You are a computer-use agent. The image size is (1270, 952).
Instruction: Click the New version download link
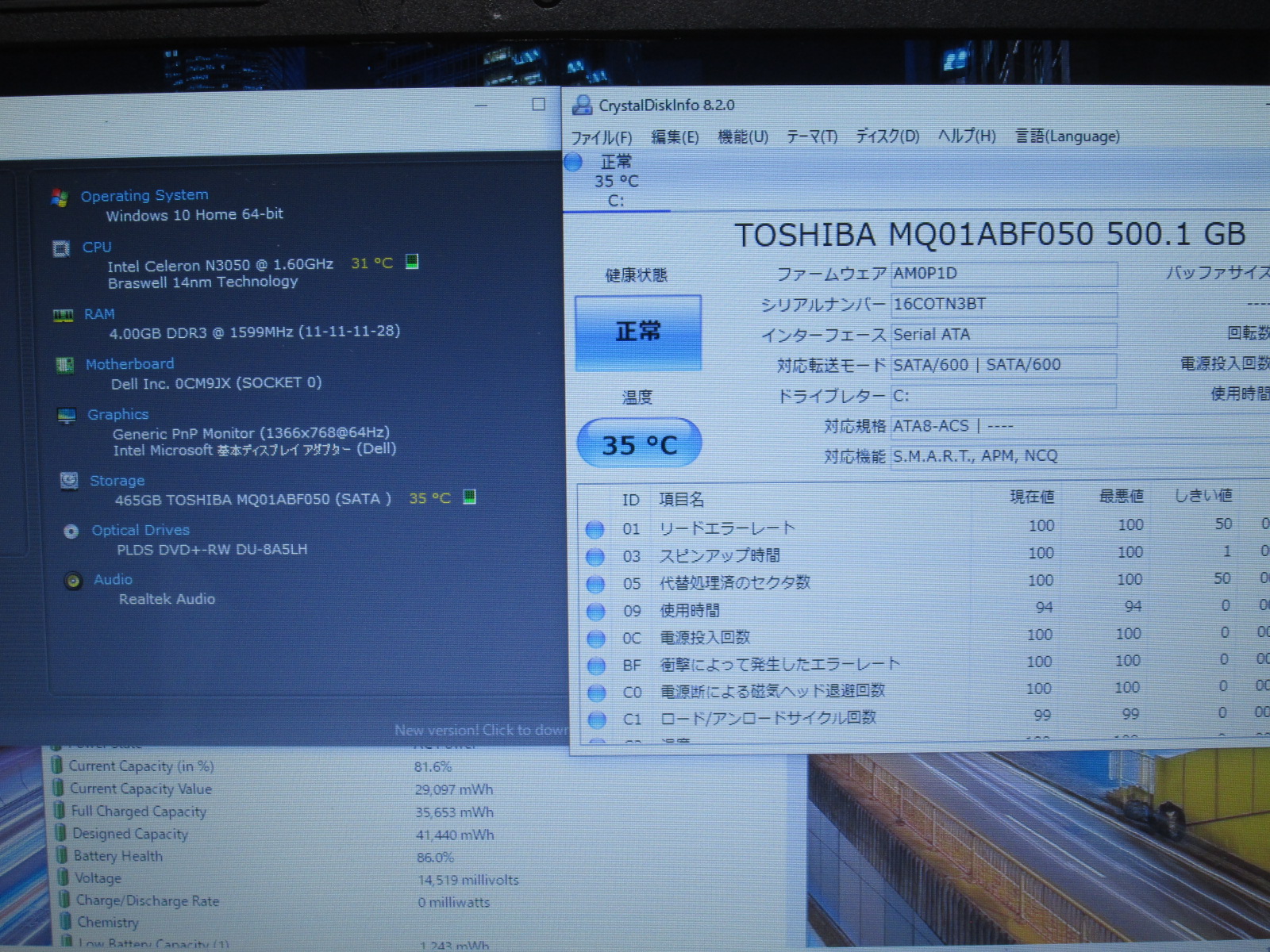coord(481,730)
